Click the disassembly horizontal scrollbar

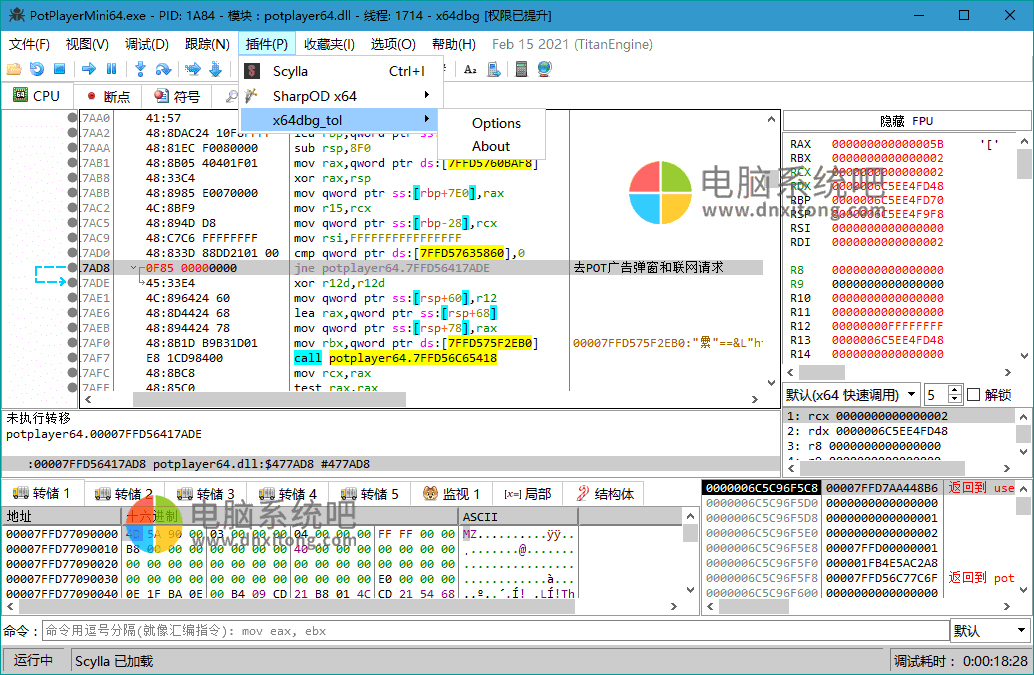[269, 399]
